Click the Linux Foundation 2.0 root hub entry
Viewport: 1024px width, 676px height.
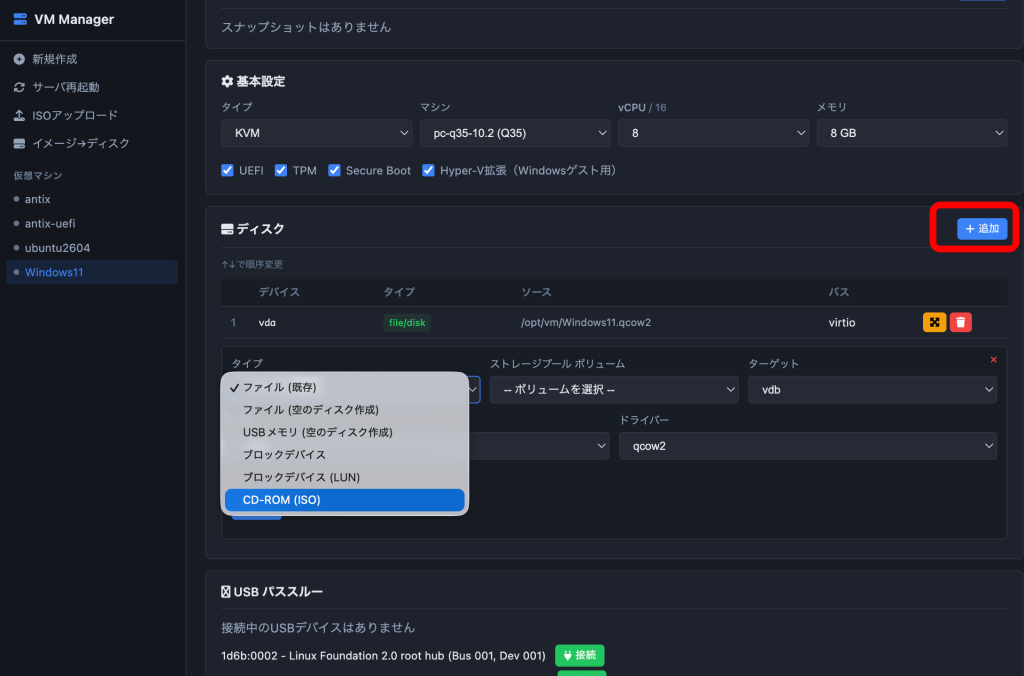[x=383, y=656]
